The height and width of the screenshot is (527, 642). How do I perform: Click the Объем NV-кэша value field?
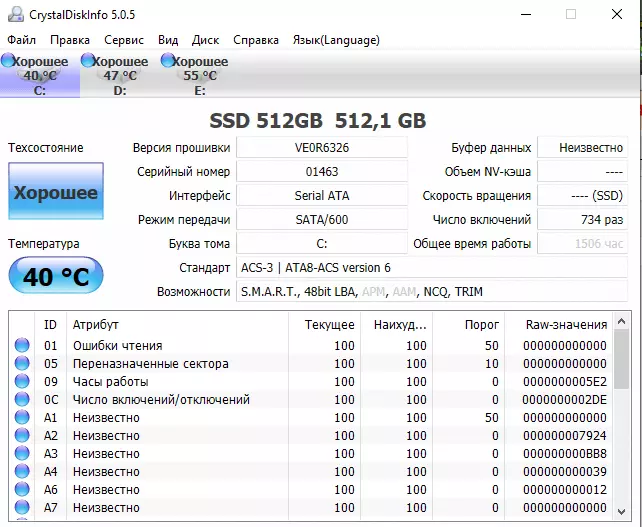pyautogui.click(x=582, y=172)
